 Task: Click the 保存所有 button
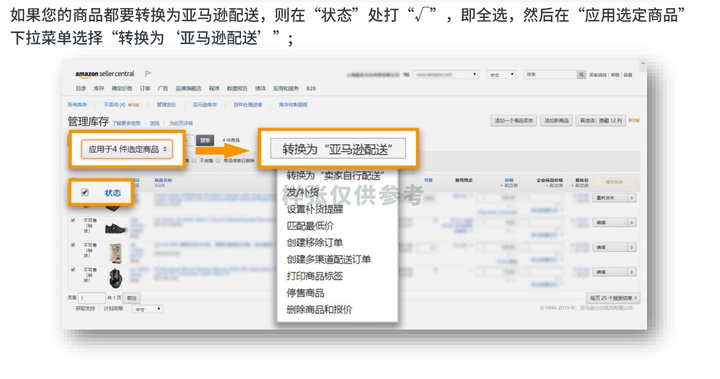(614, 182)
